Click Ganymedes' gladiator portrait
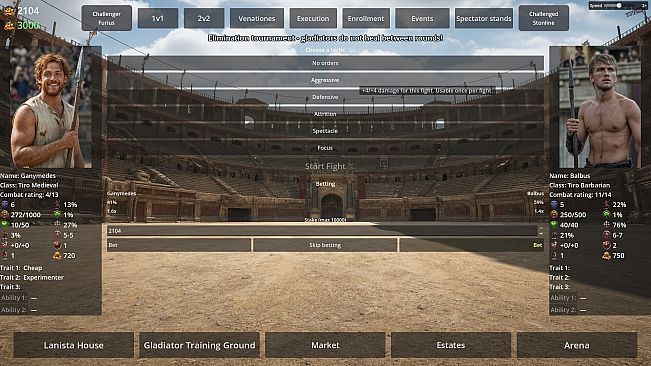 pyautogui.click(x=51, y=107)
